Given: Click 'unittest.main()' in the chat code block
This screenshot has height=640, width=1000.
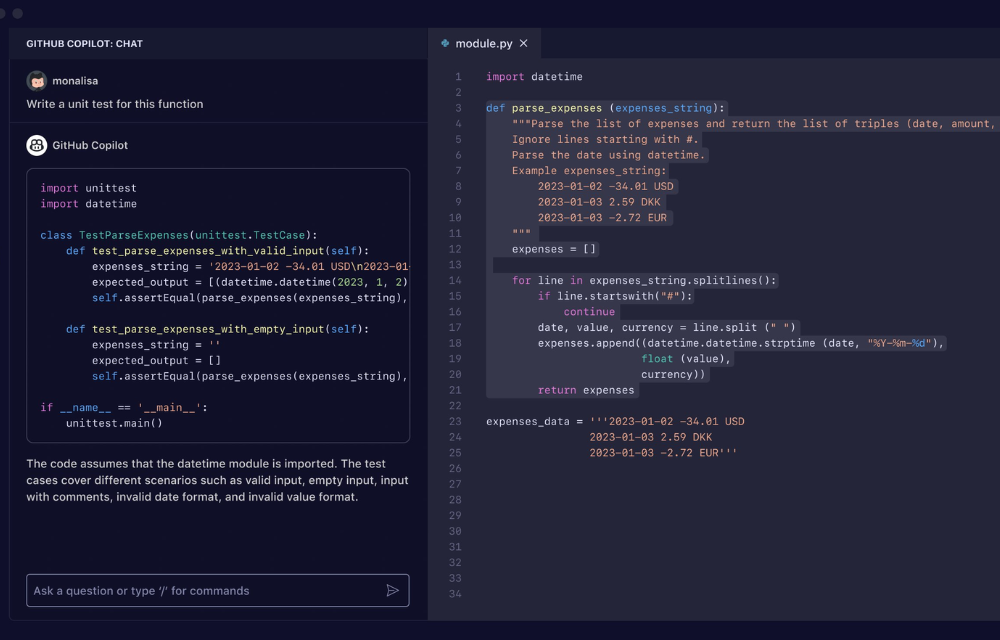Looking at the screenshot, I should [114, 423].
